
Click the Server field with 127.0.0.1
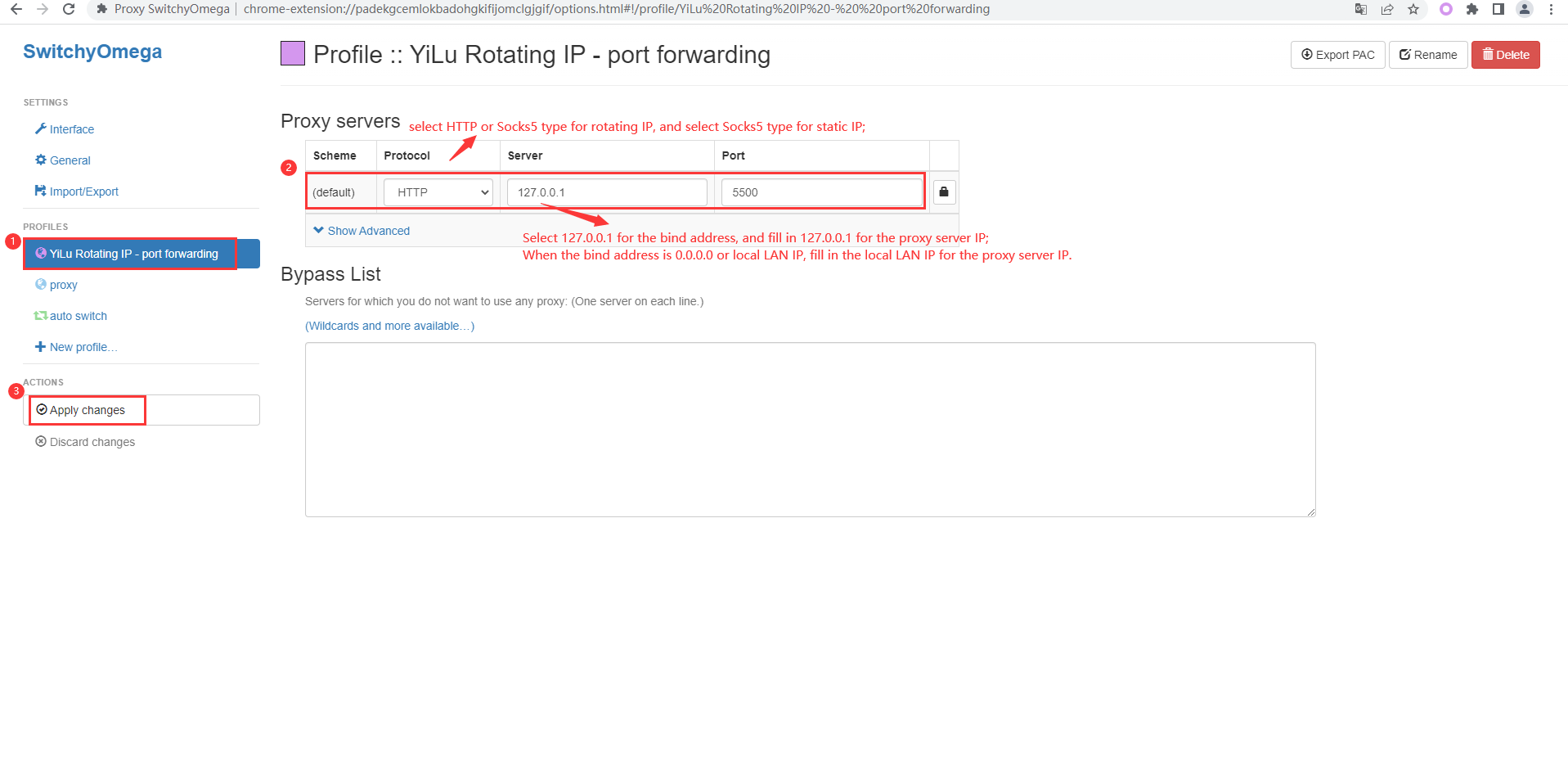[x=607, y=192]
